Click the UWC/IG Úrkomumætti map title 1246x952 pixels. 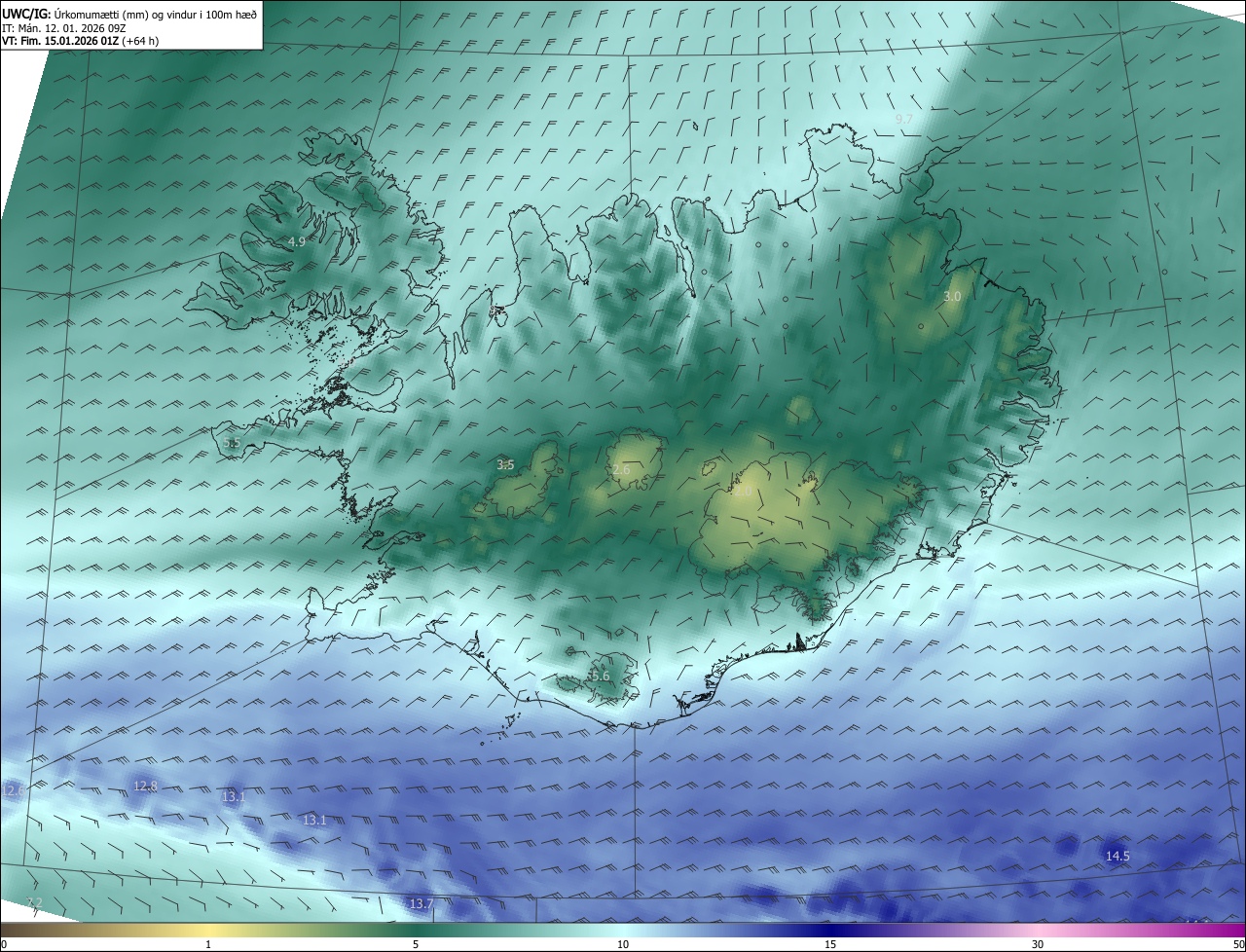point(129,14)
